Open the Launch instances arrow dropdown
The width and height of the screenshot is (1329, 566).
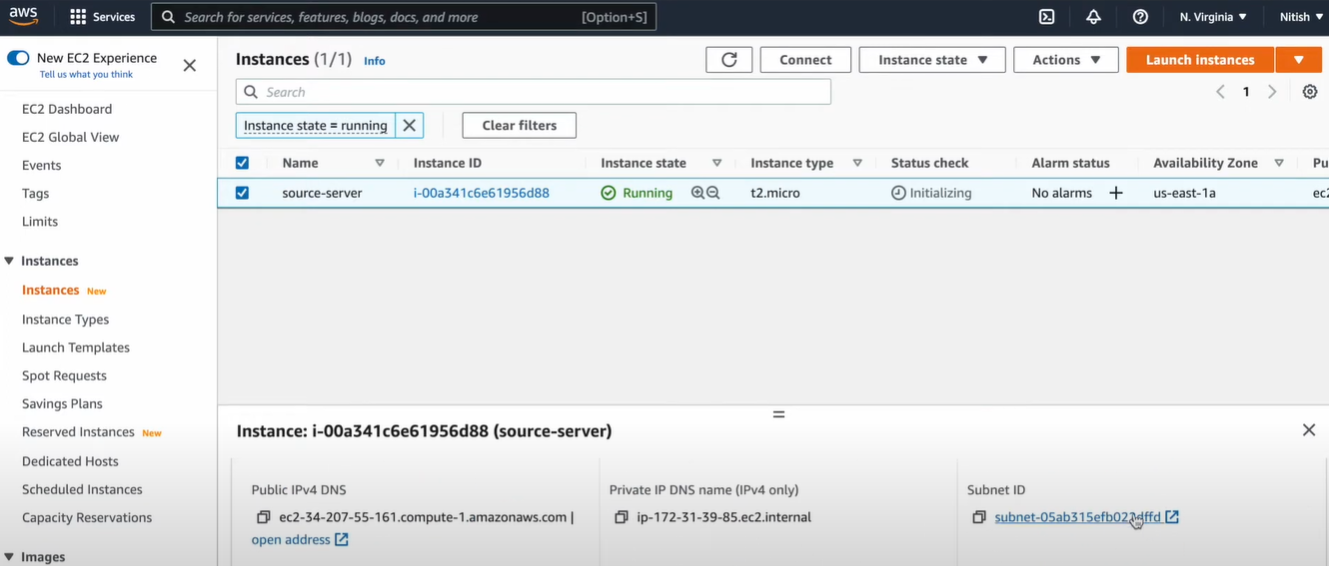pos(1299,60)
